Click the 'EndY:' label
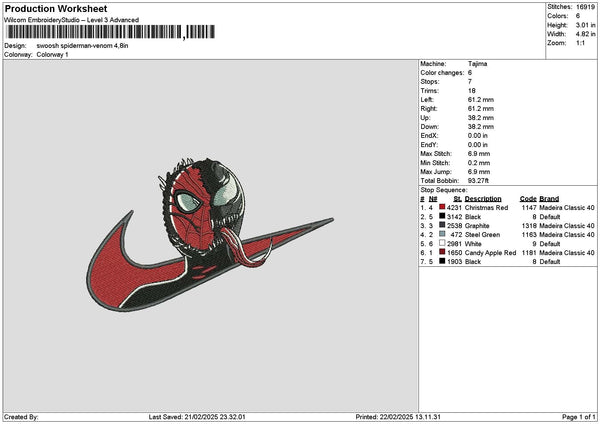This screenshot has height=424, width=600. click(429, 145)
